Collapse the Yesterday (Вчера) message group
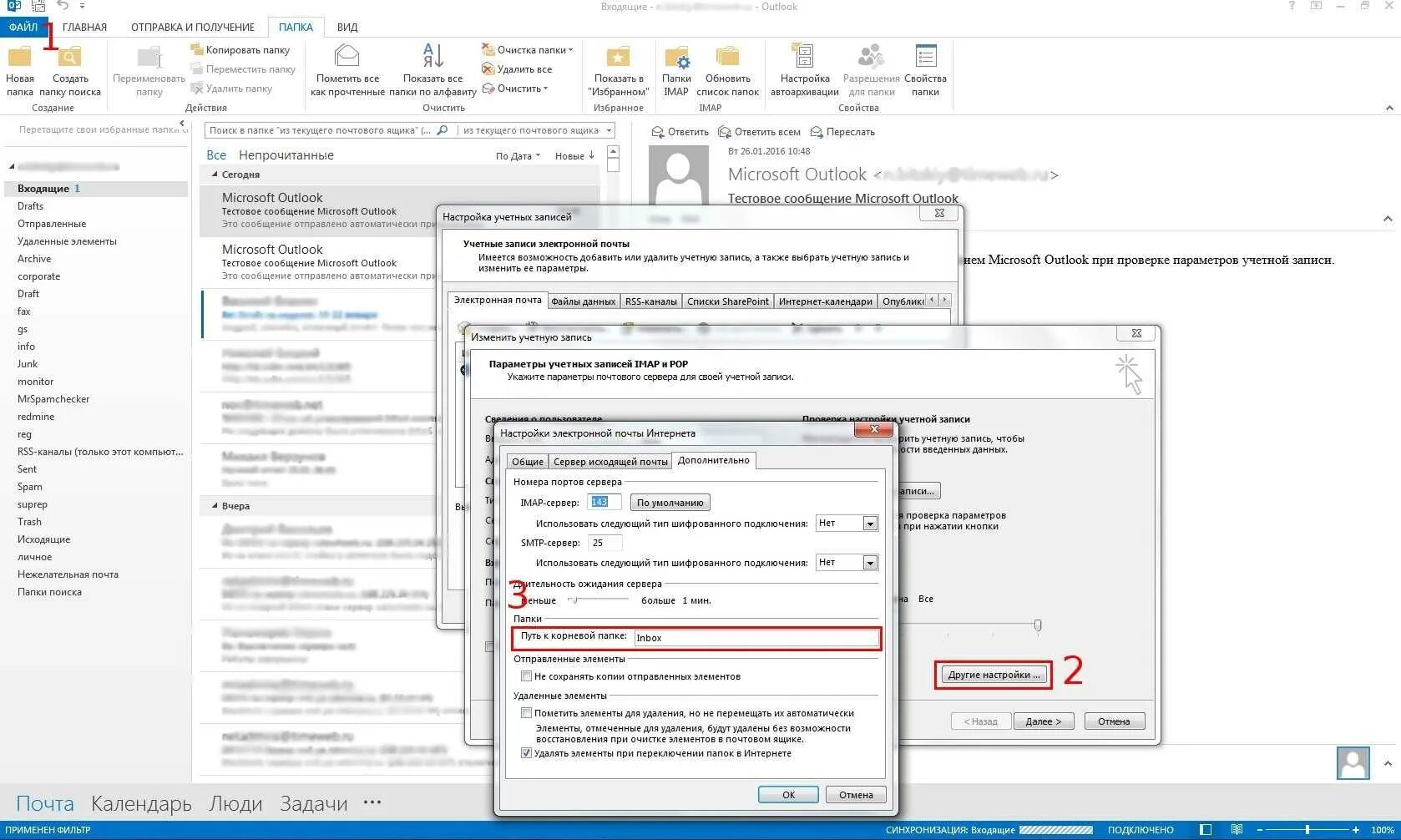1401x840 pixels. 215,506
